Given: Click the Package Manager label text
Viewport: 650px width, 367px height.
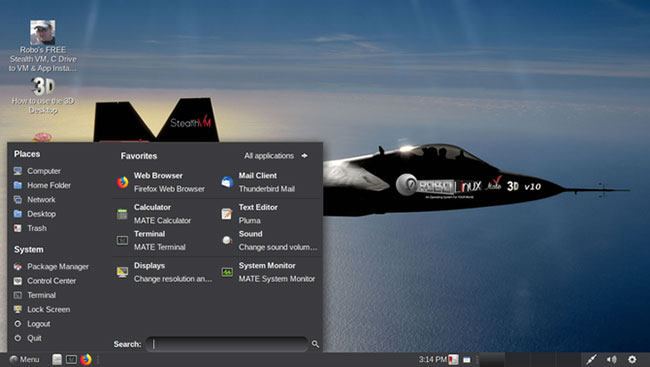Looking at the screenshot, I should [x=58, y=267].
